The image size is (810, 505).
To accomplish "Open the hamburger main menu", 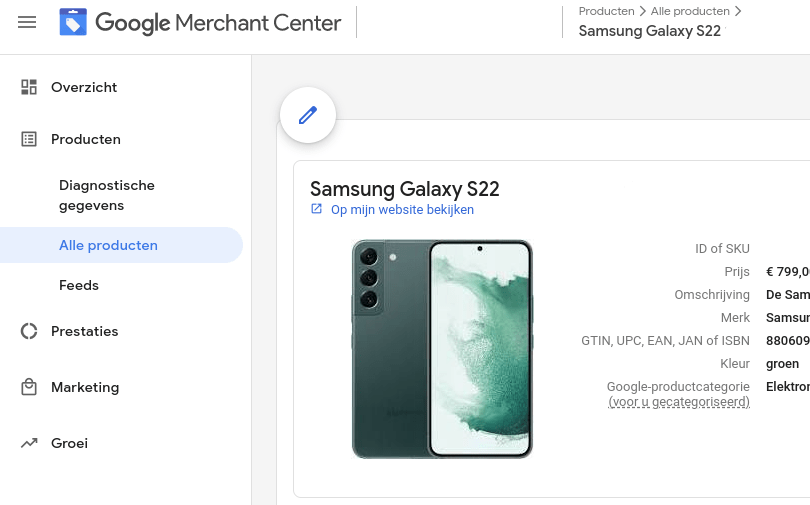I will [27, 22].
